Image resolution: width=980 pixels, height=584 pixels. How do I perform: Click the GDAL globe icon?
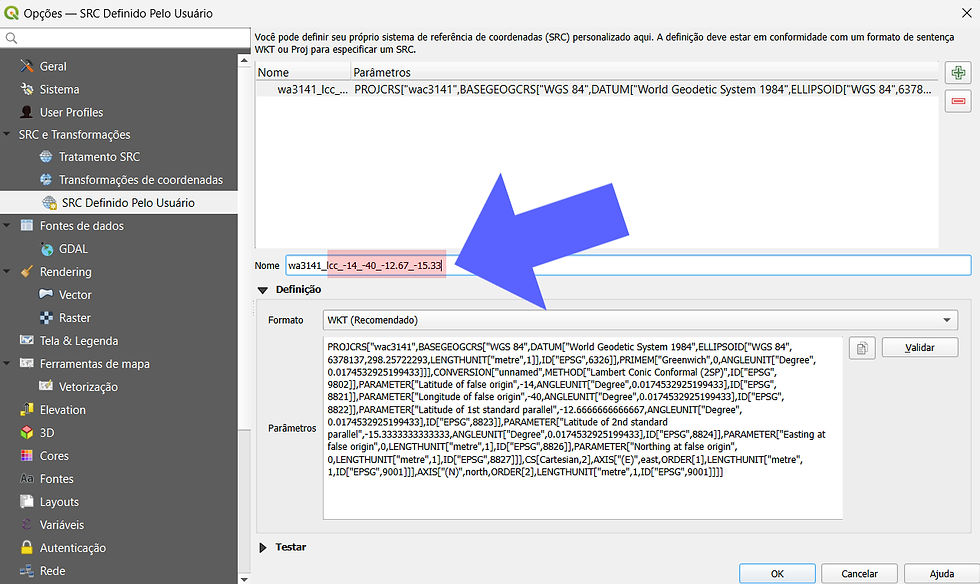[x=46, y=249]
